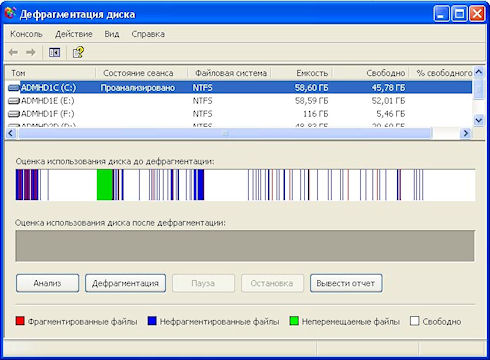Click Нефрагментированные файлы legend label

[219, 322]
